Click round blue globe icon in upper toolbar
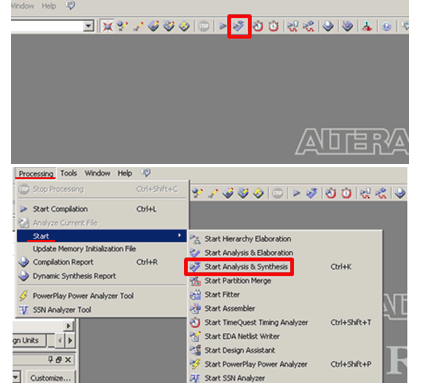The height and width of the screenshot is (383, 434). tap(386, 26)
